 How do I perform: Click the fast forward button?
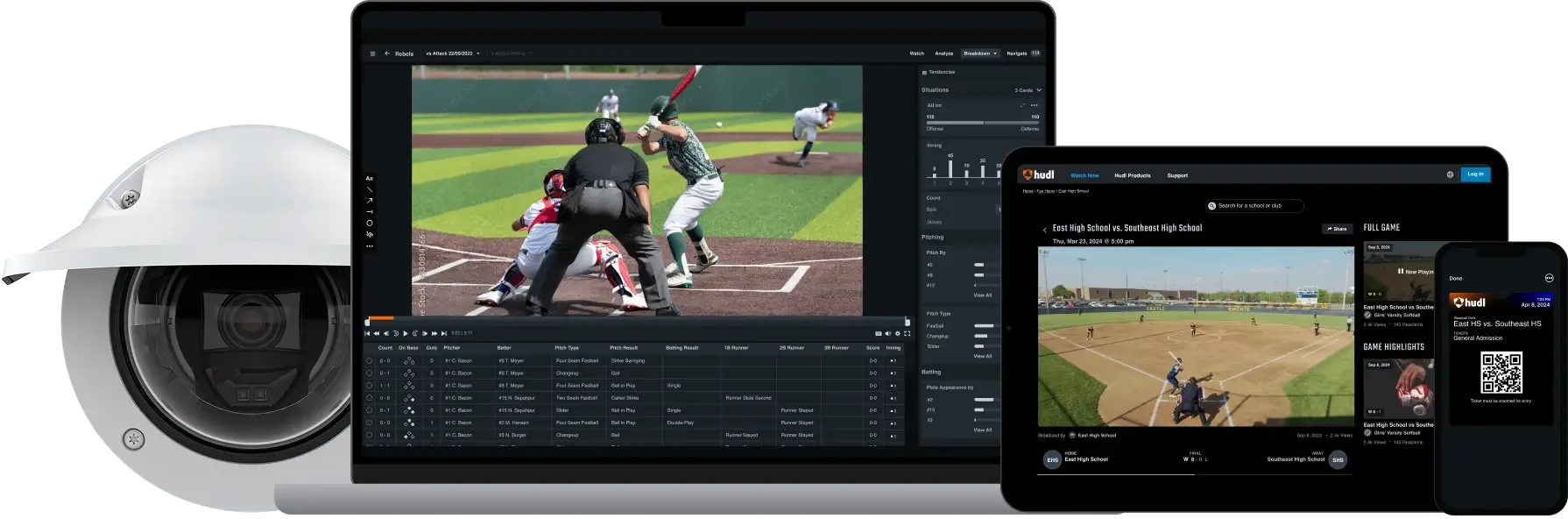[434, 333]
